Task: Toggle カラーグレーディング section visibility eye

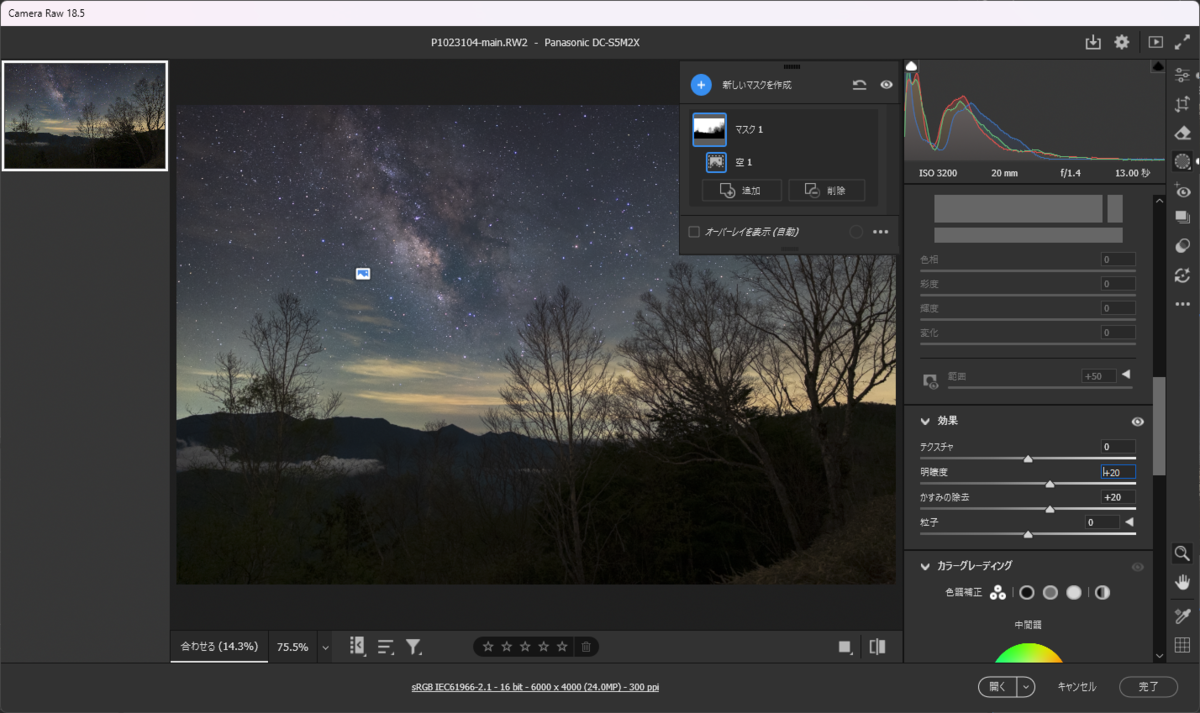Action: 1137,567
